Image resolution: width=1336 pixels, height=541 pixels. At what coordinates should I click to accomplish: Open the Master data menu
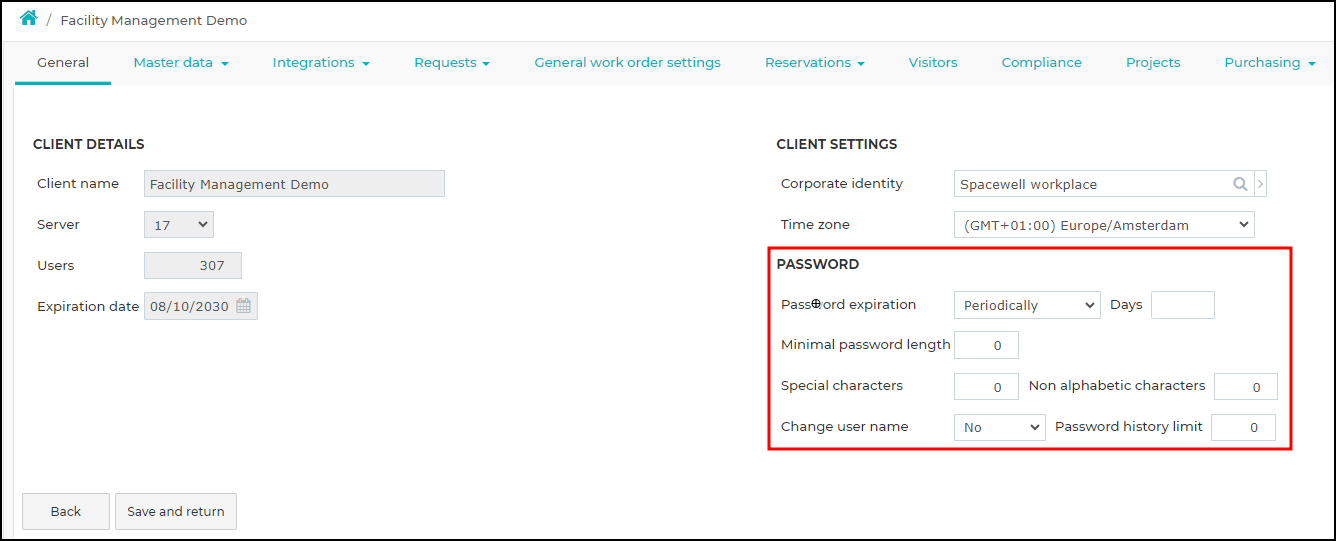click(x=181, y=63)
